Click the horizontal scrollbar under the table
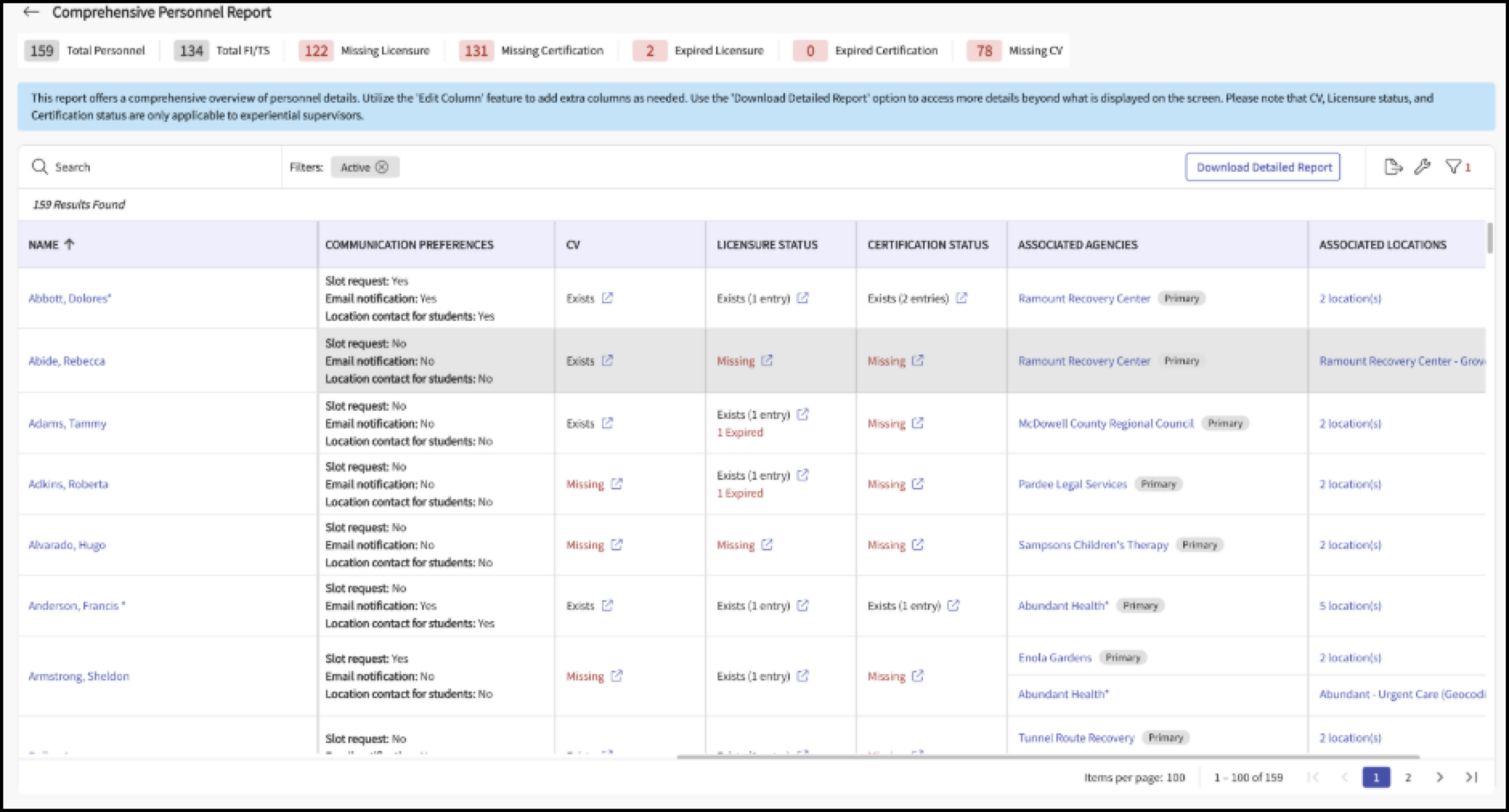This screenshot has width=1509, height=812. pyautogui.click(x=1047, y=757)
